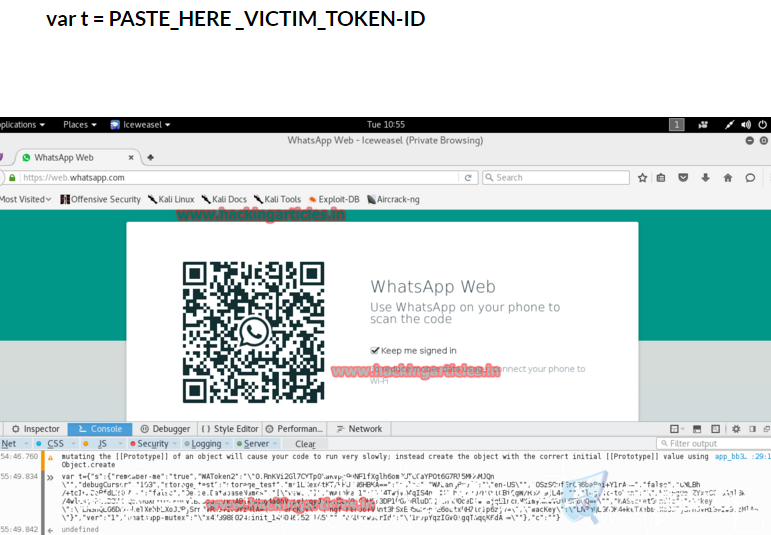Viewport: 771px width, 535px height.
Task: Click the Pocket save icon
Action: (x=683, y=178)
